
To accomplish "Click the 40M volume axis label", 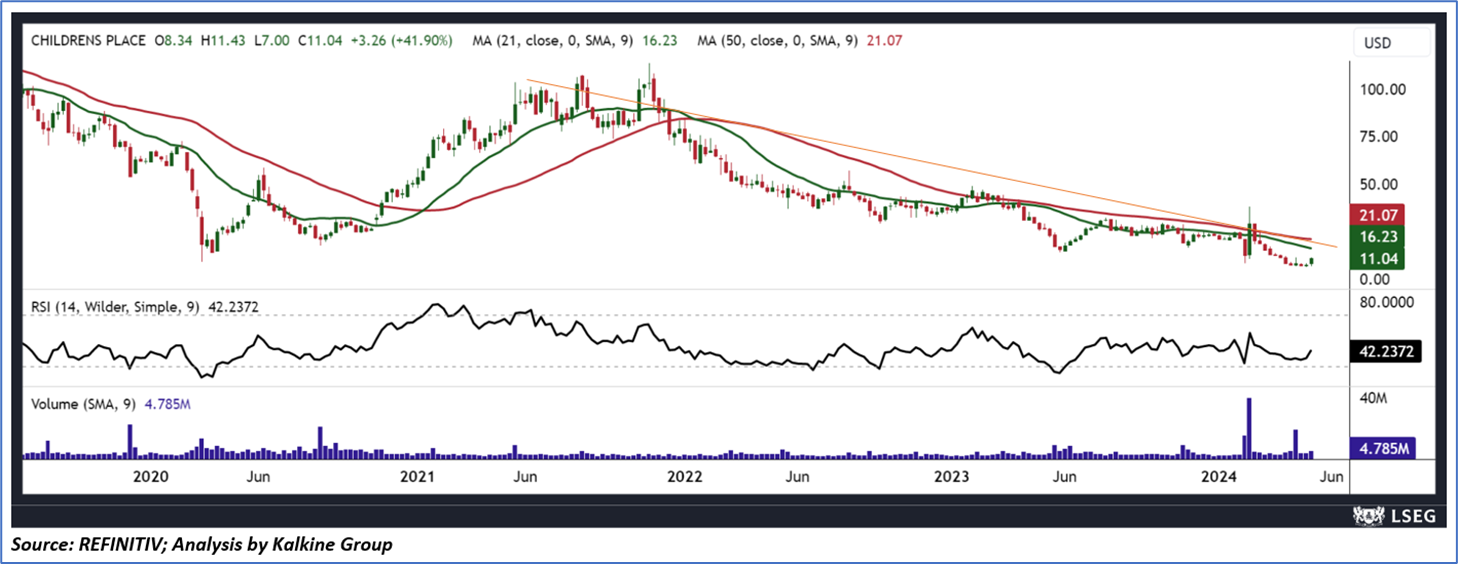I will pyautogui.click(x=1372, y=397).
